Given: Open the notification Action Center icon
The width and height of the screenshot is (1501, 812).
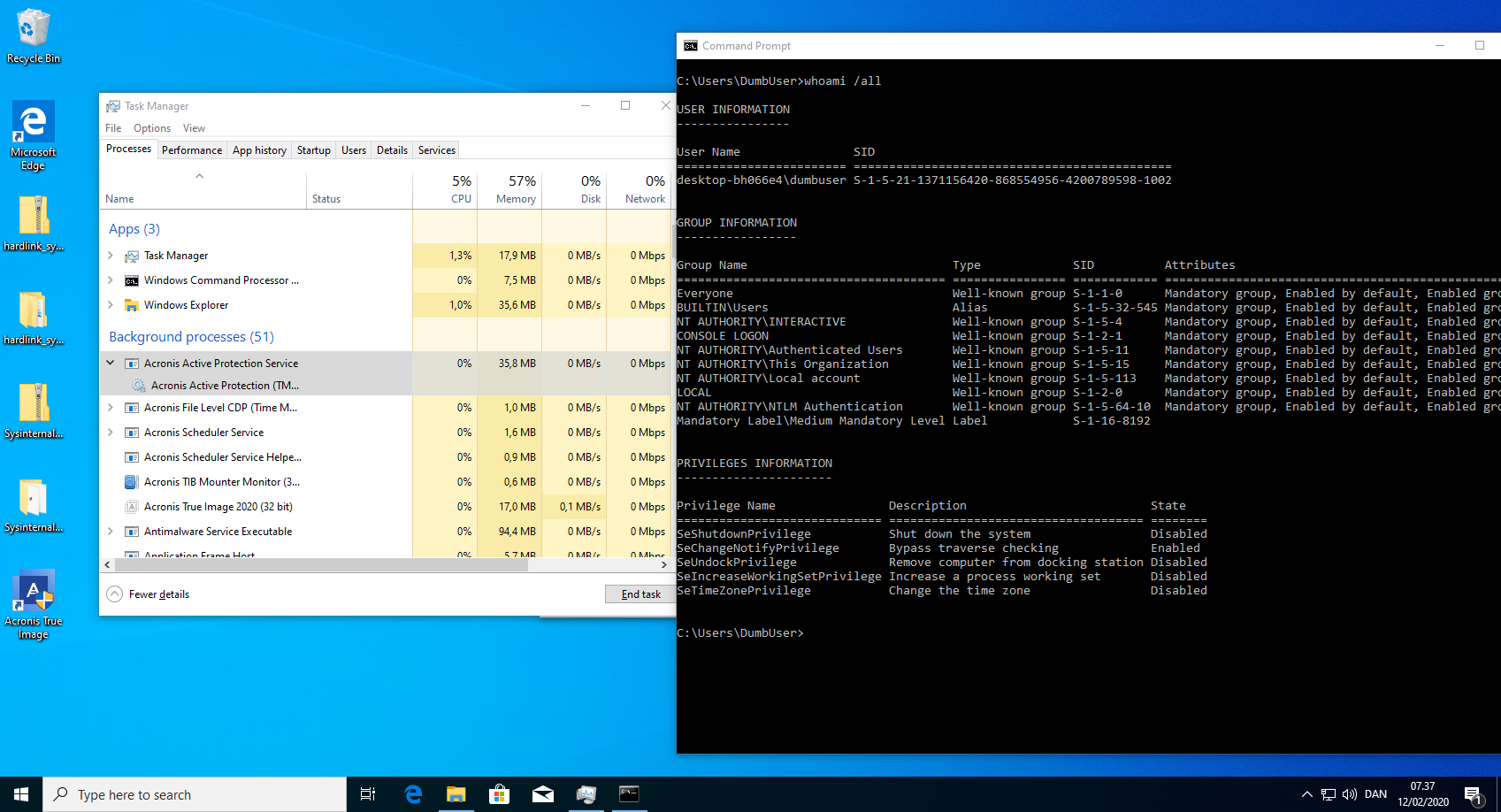Looking at the screenshot, I should (x=1472, y=794).
